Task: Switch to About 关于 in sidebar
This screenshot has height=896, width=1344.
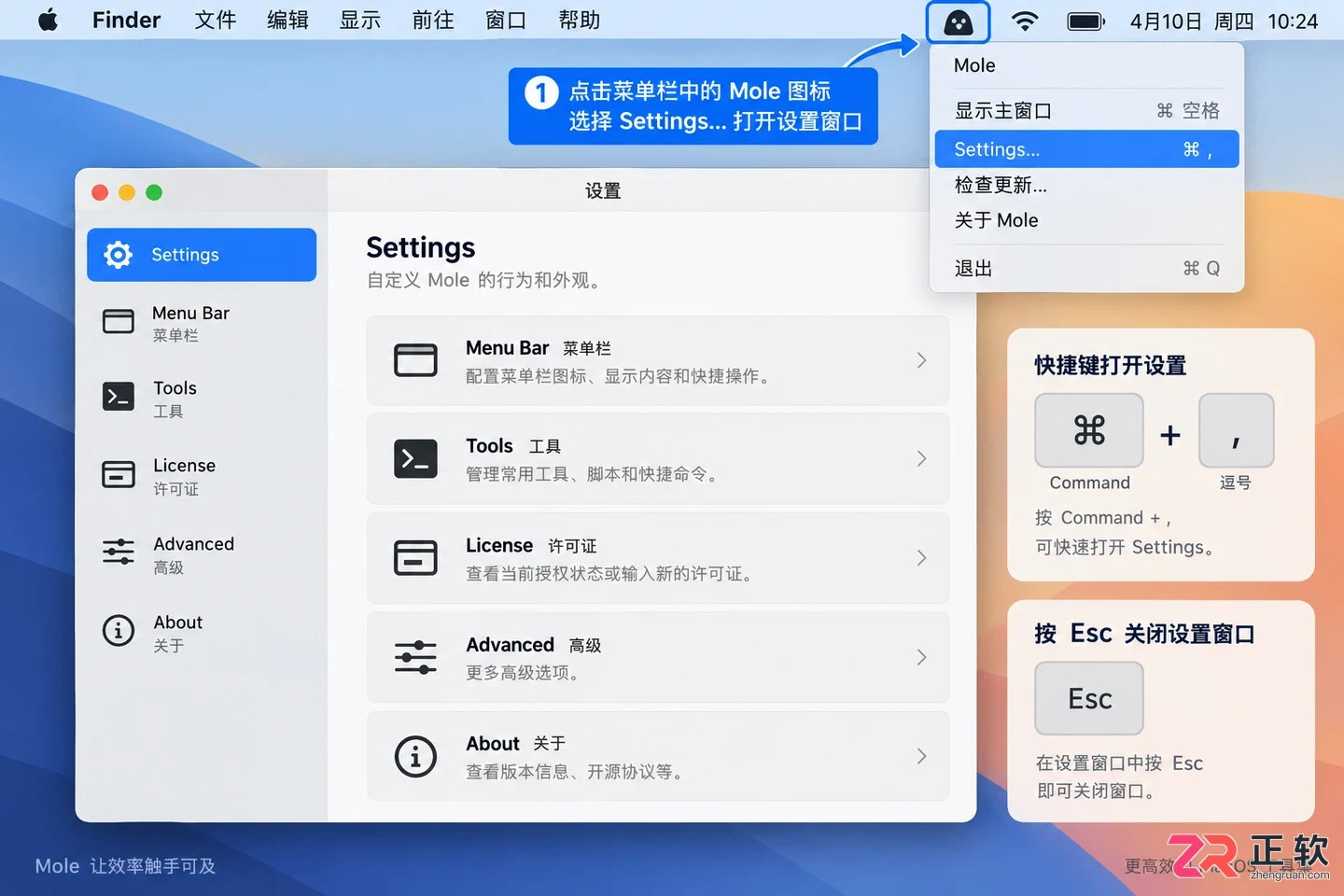Action: (x=202, y=633)
